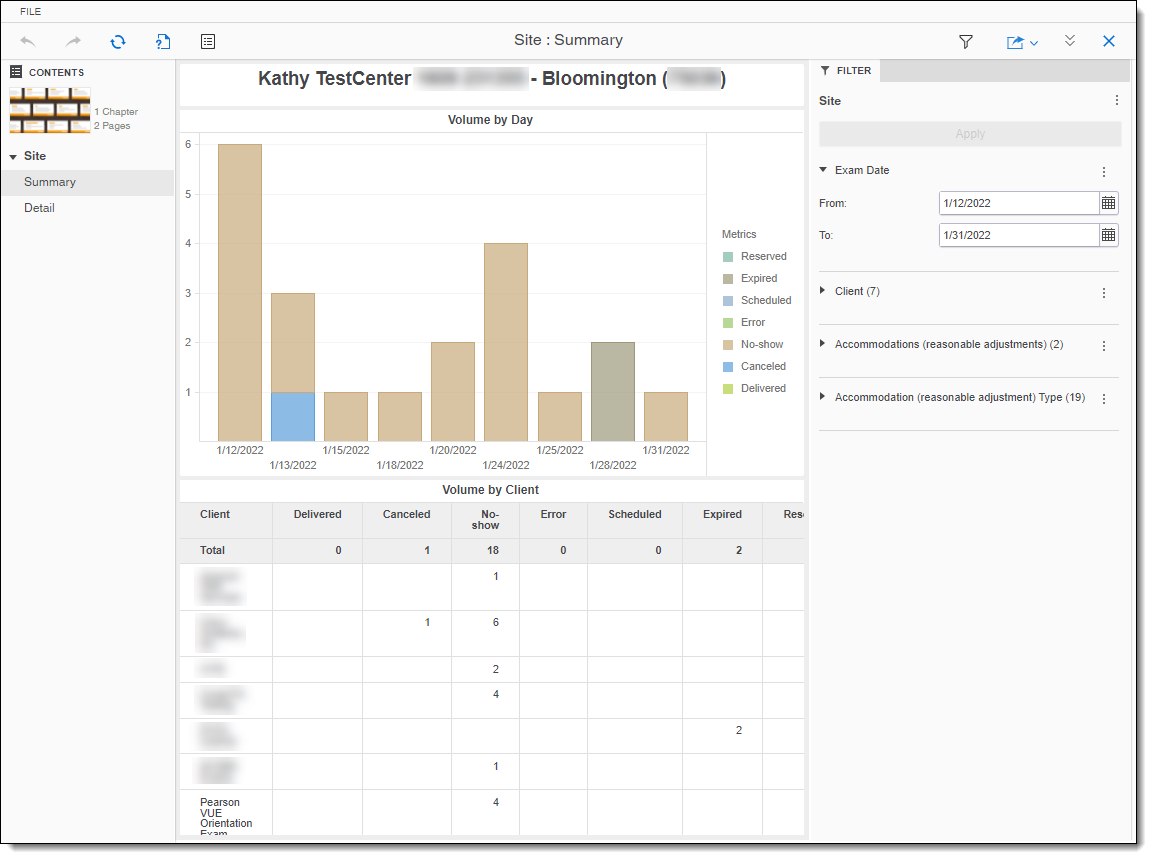This screenshot has width=1152, height=859.
Task: Select the FILTER tab
Action: (847, 71)
